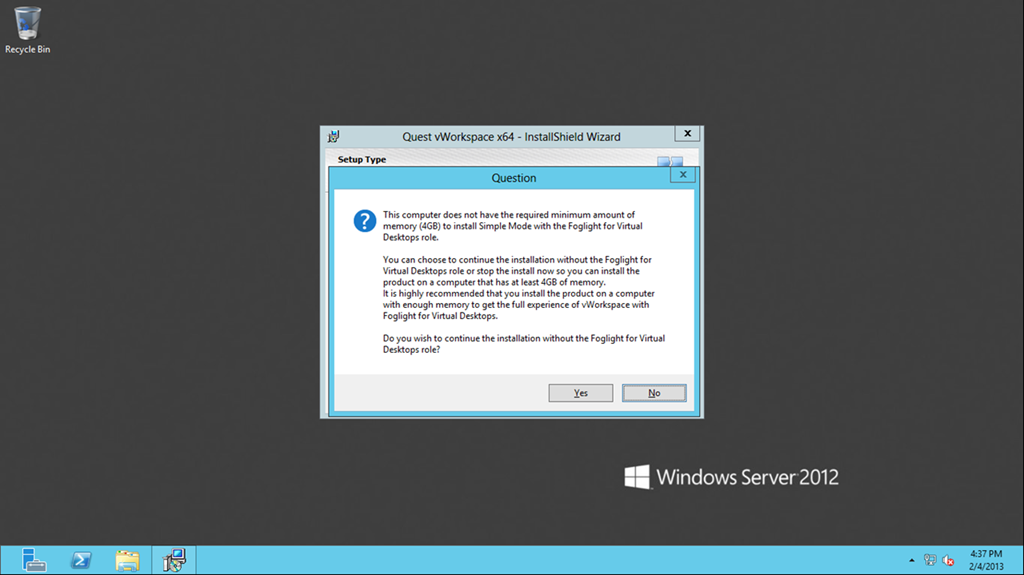This screenshot has height=575, width=1024.
Task: Click 'Do you wish to continue' text
Action: tap(524, 344)
